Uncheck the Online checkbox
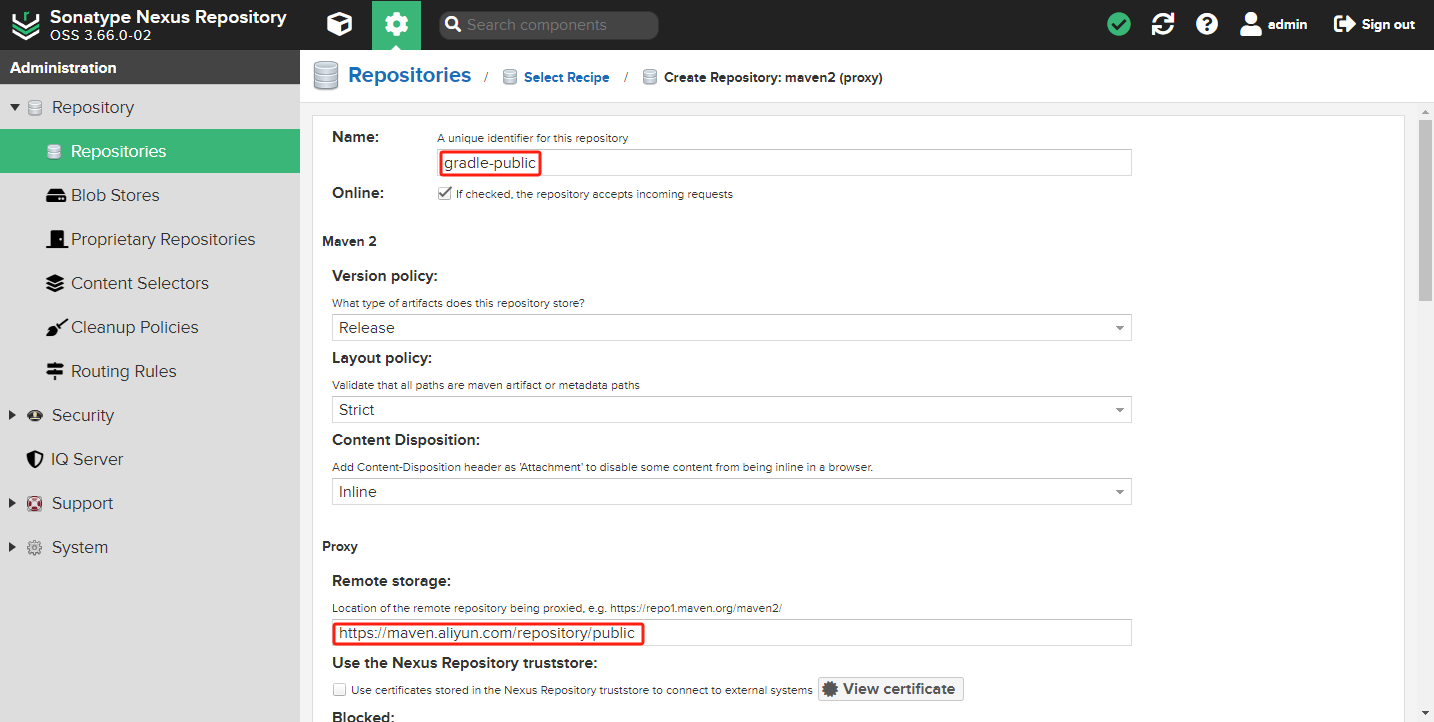This screenshot has width=1434, height=722. tap(445, 194)
